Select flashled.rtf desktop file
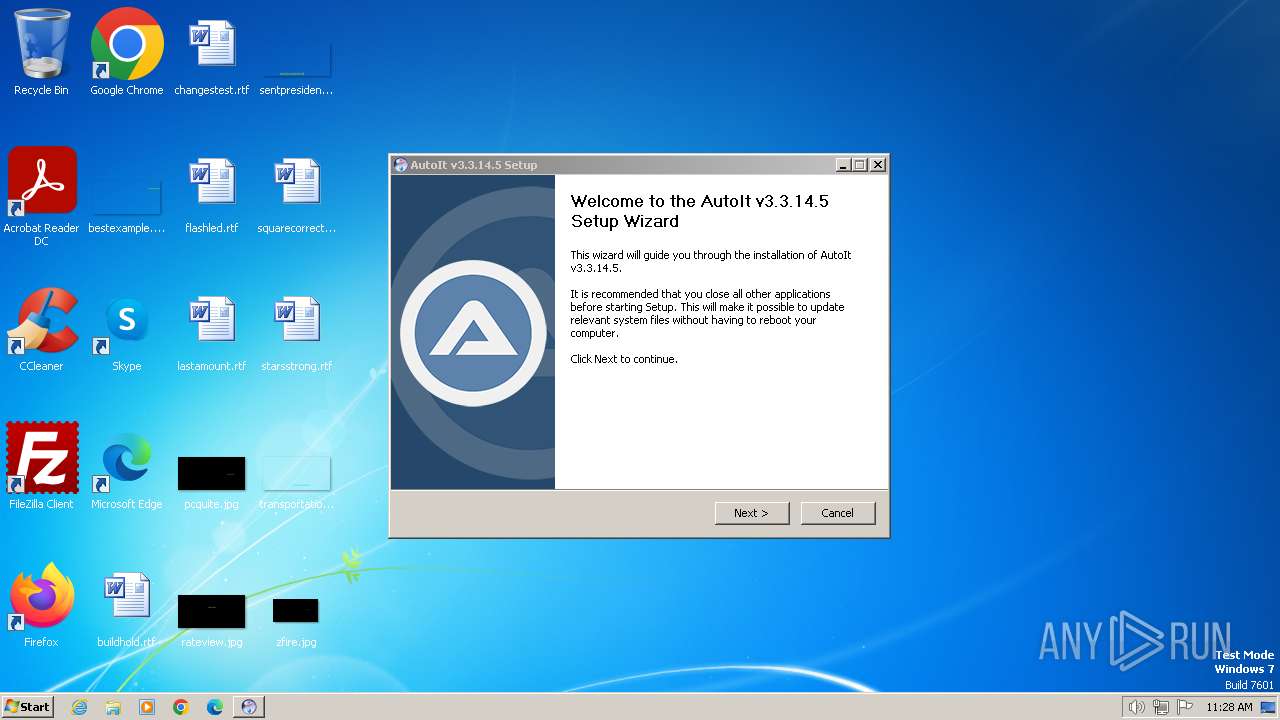 tap(212, 196)
